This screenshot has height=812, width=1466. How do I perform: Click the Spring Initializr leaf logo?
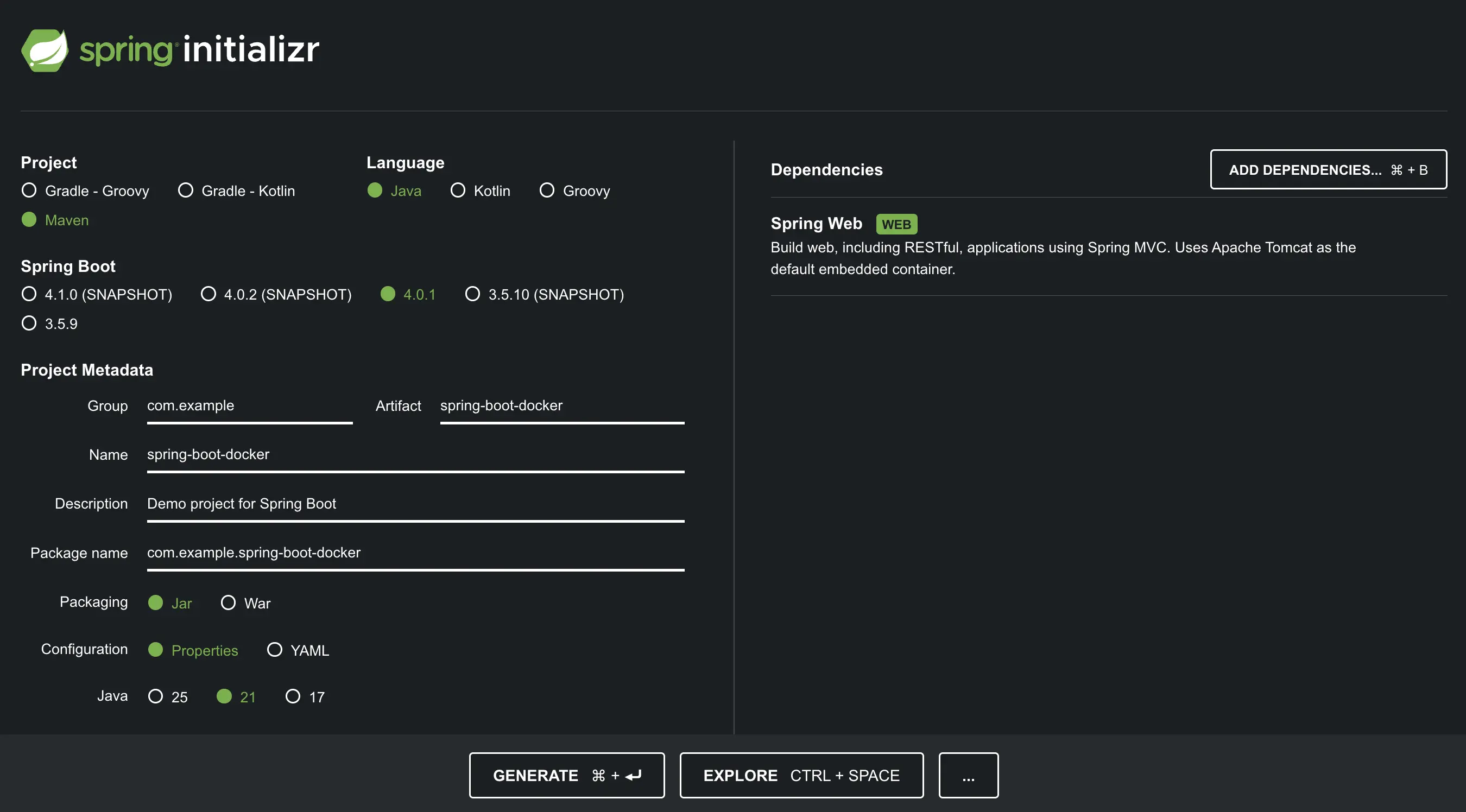point(45,50)
